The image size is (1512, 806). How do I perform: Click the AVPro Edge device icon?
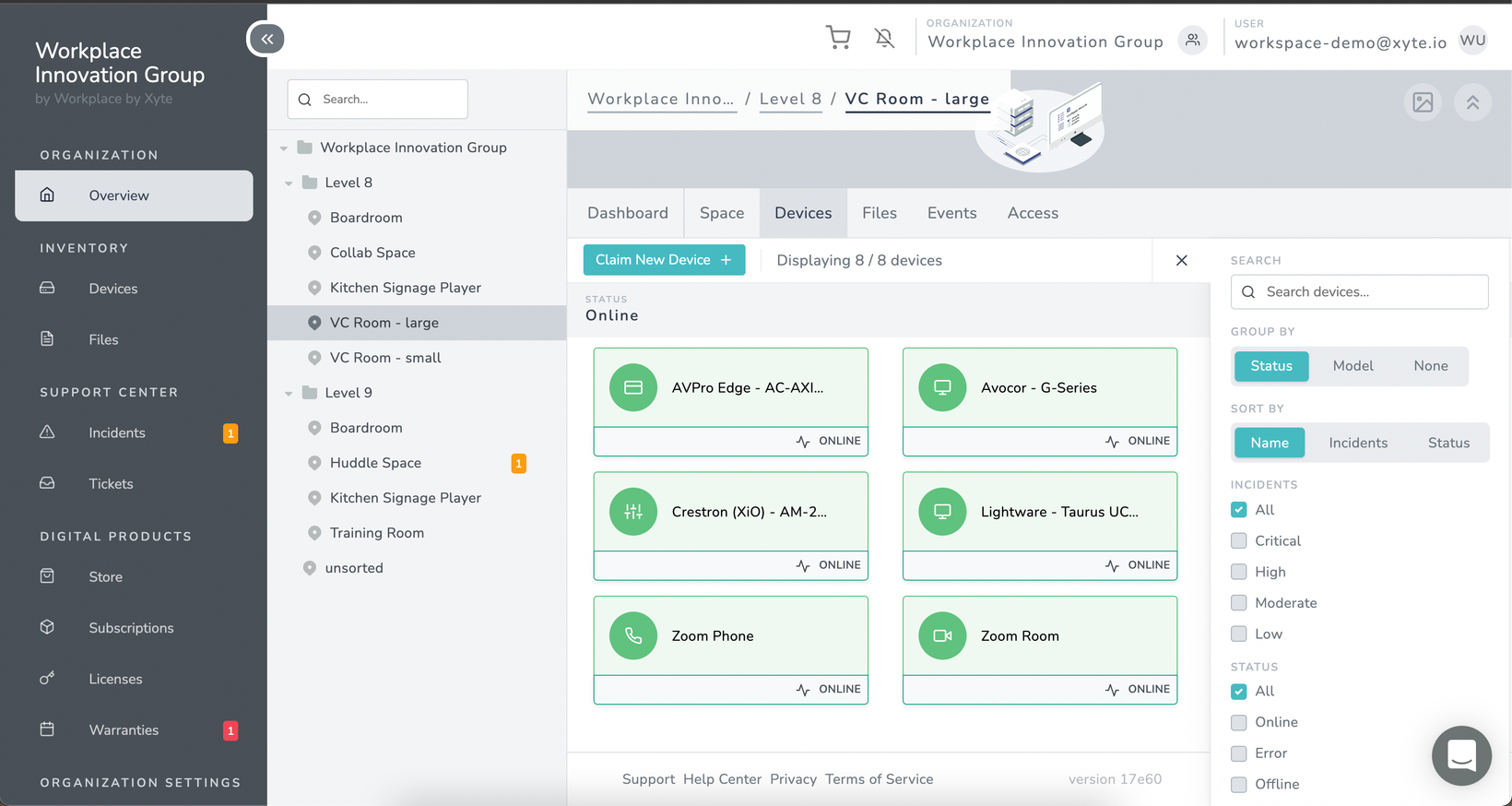pos(633,387)
